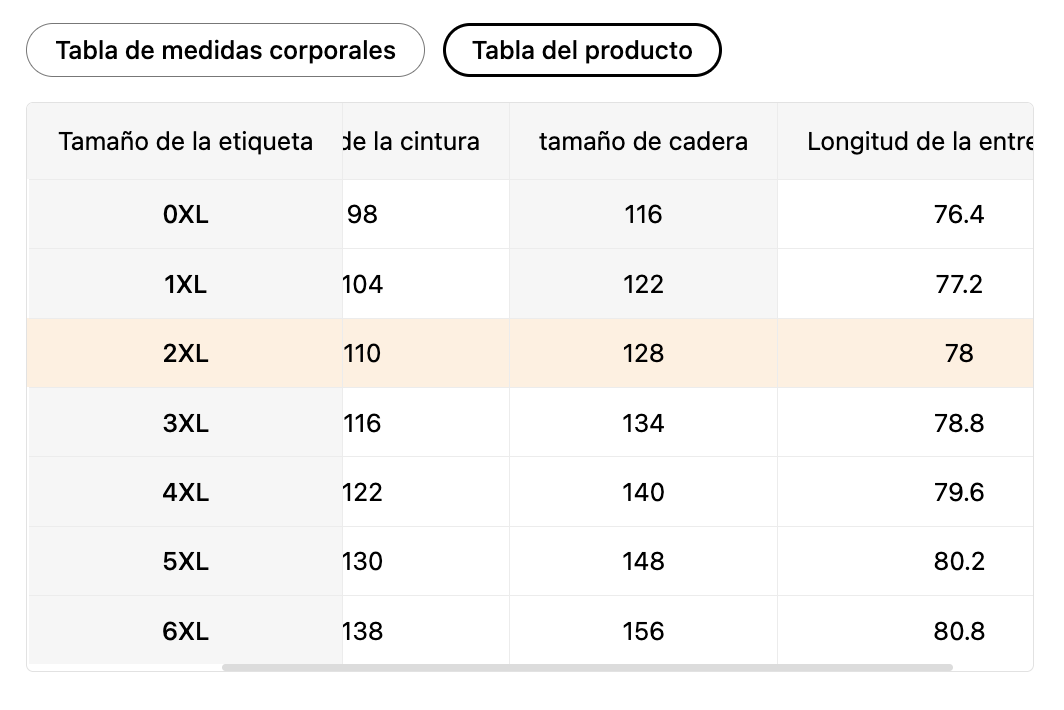Select the 1XL size row label

pyautogui.click(x=185, y=284)
